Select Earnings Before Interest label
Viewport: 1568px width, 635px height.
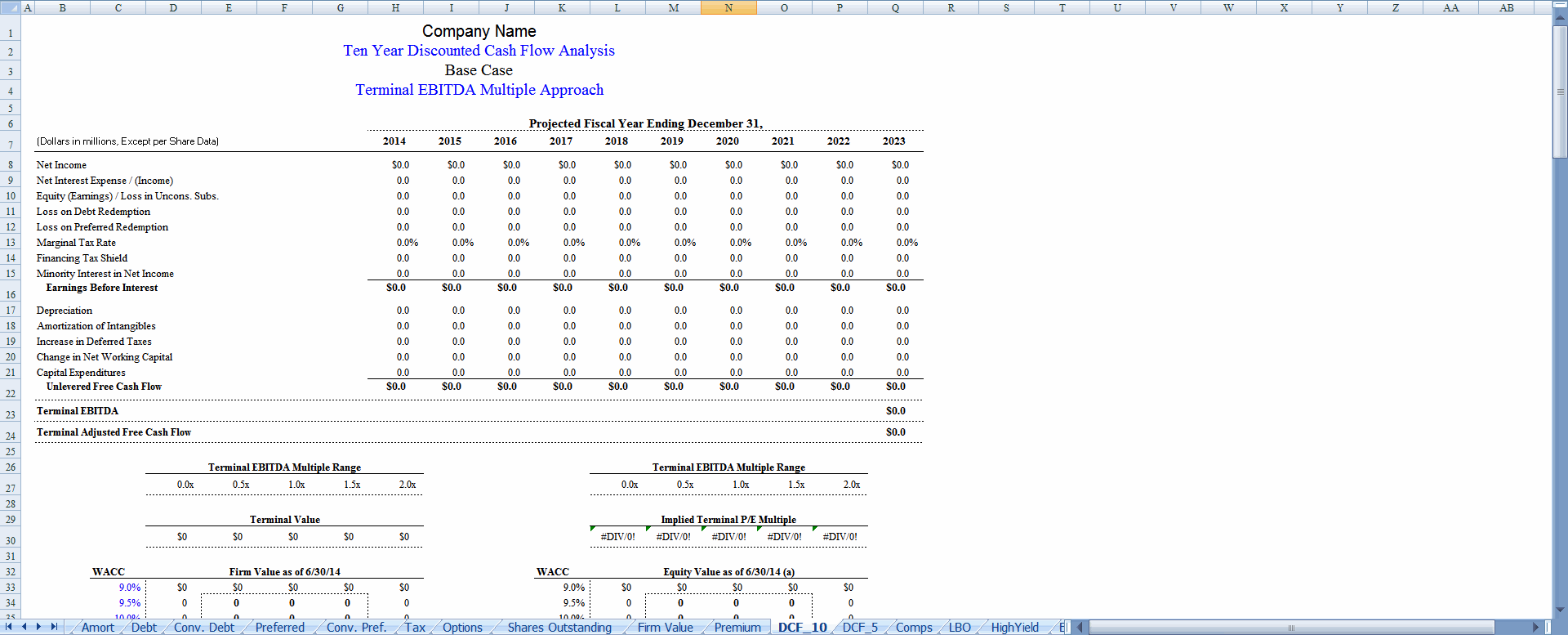[x=102, y=288]
